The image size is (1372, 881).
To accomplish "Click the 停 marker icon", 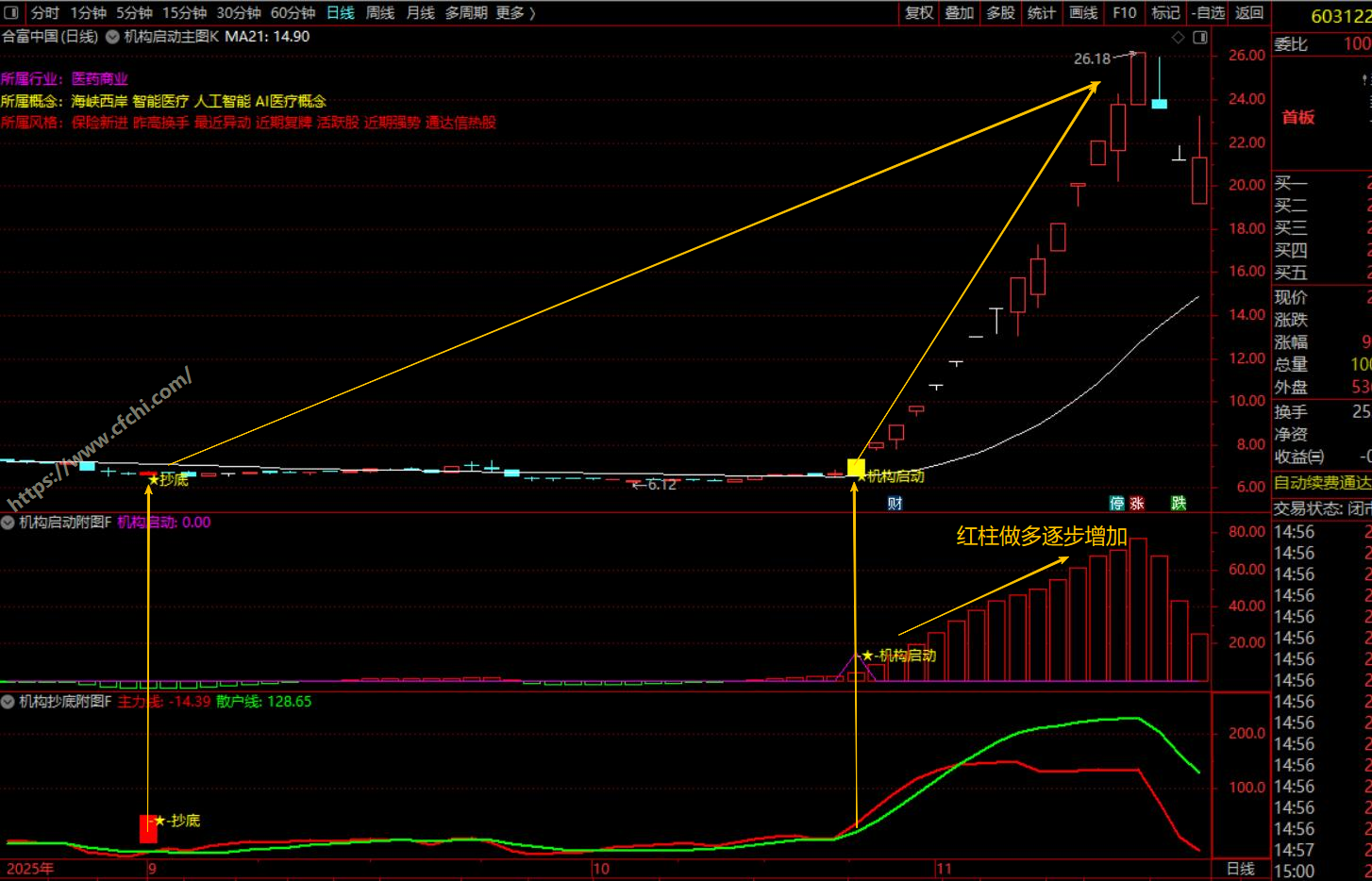I will click(1117, 504).
